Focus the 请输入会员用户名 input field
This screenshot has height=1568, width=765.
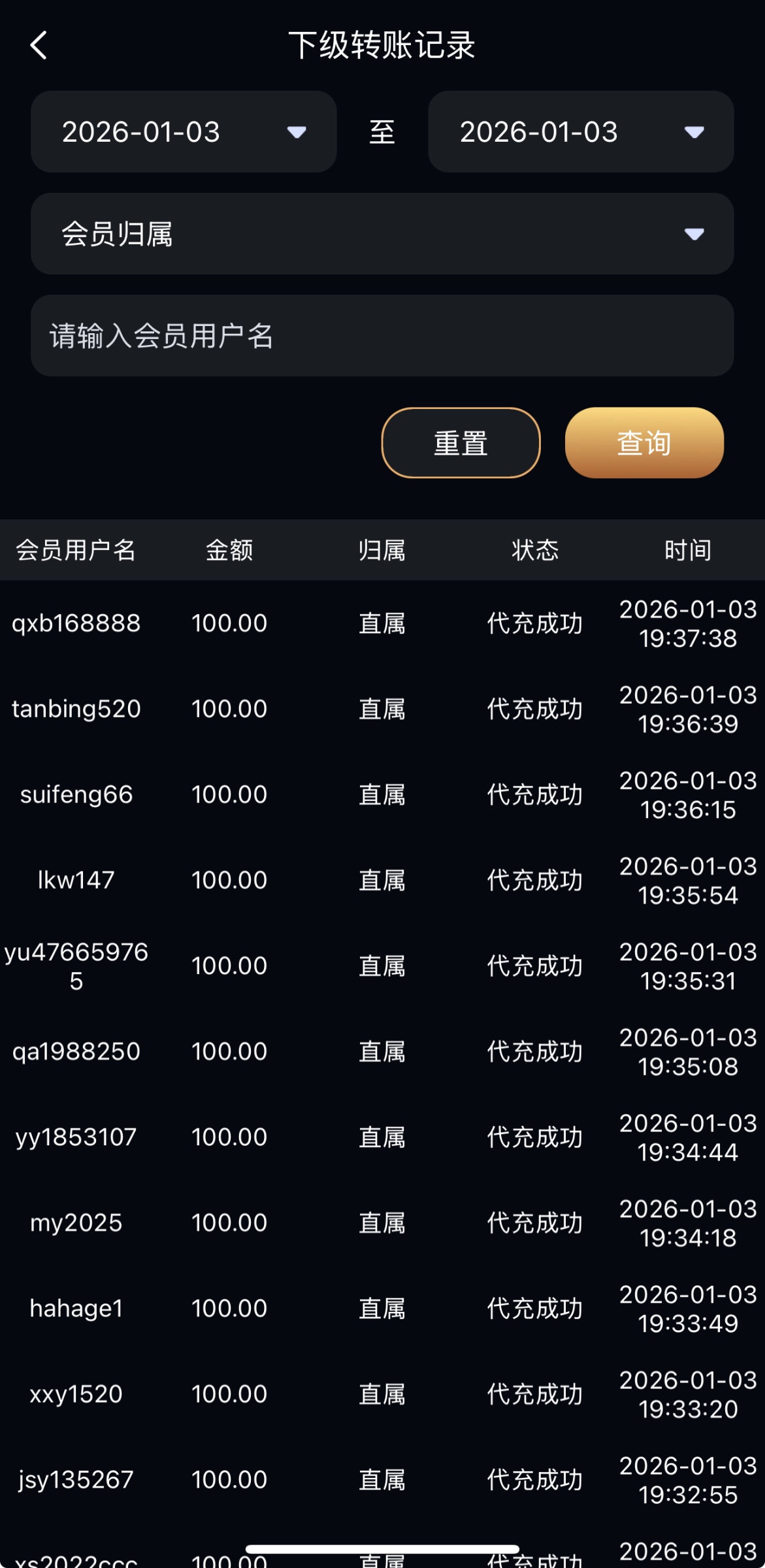click(382, 336)
